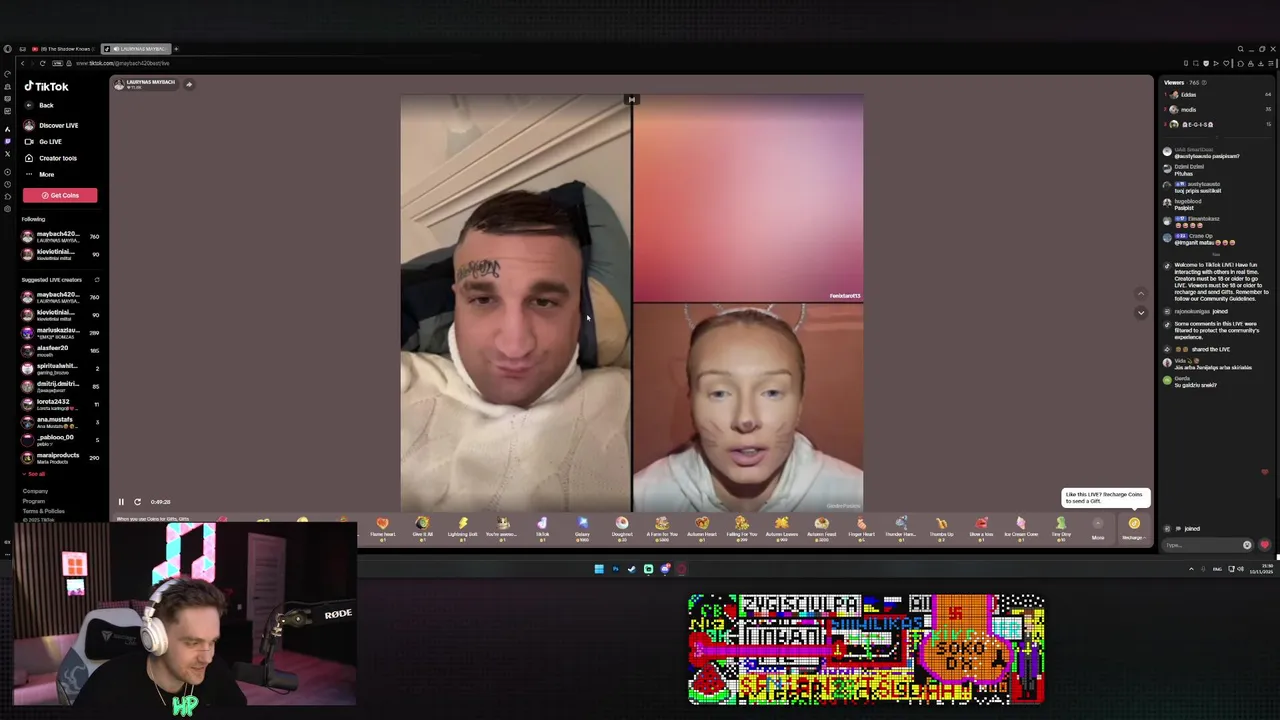This screenshot has height=720, width=1280.
Task: Send the Thumbs Up gift
Action: click(x=941, y=527)
